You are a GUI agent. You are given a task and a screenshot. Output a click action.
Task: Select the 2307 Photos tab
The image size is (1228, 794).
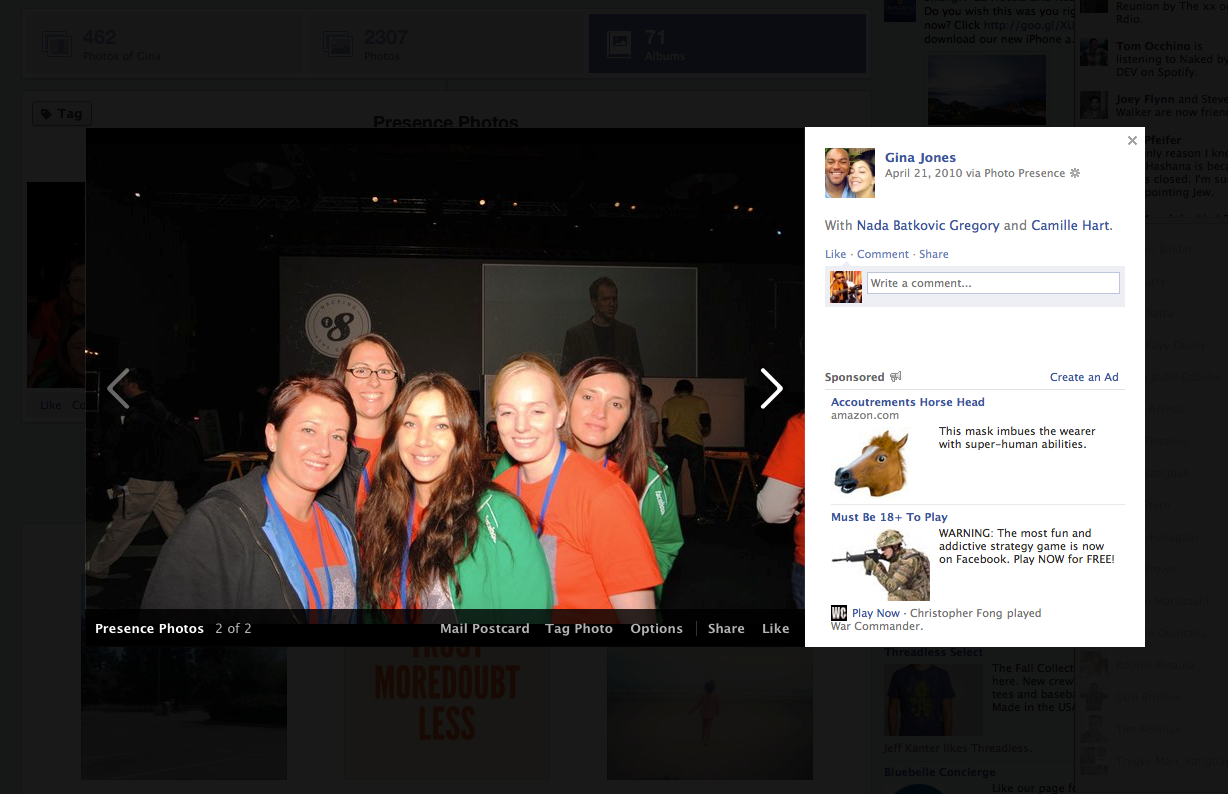(445, 44)
